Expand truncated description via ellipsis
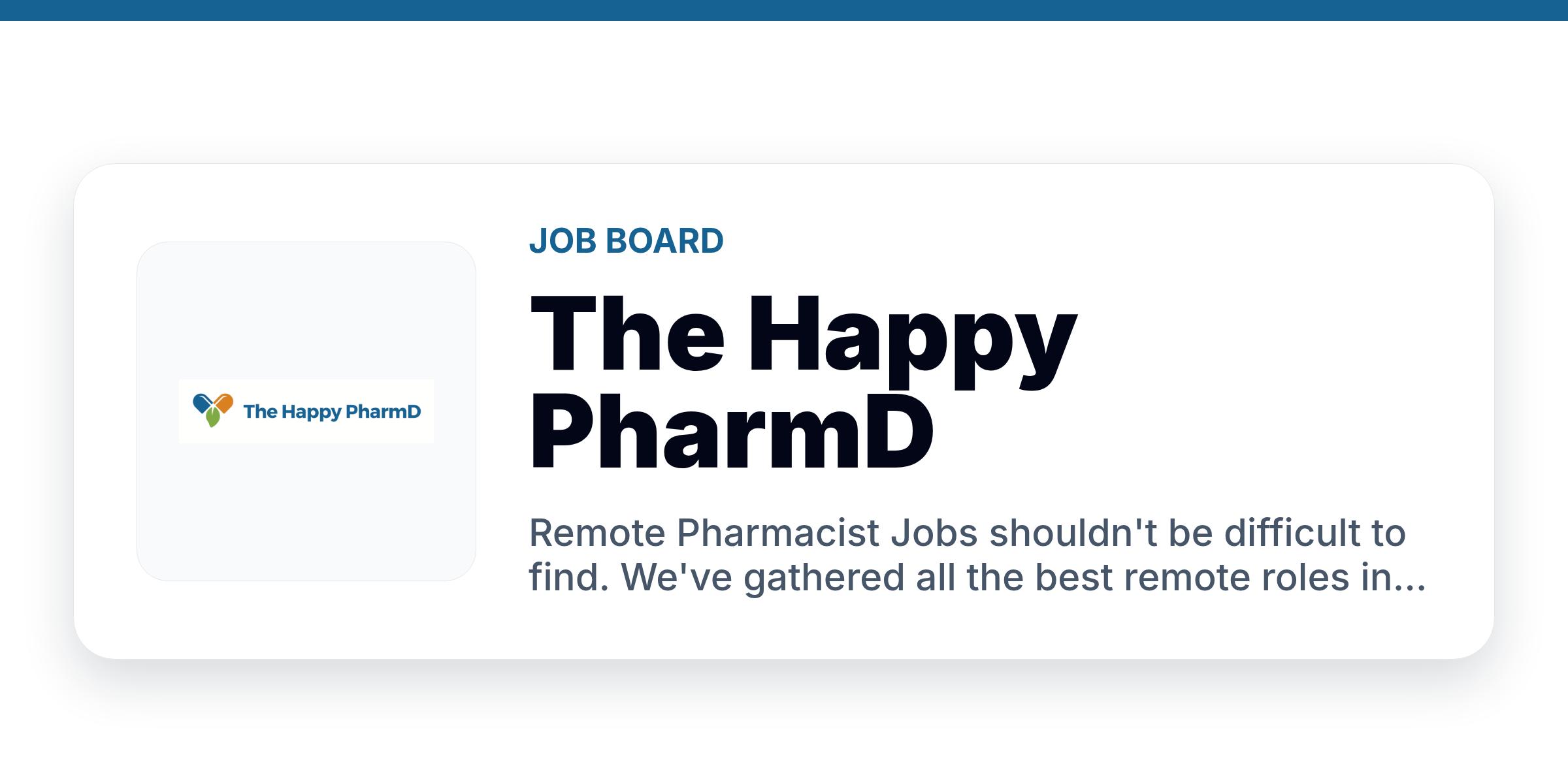The width and height of the screenshot is (1568, 766). click(1410, 586)
